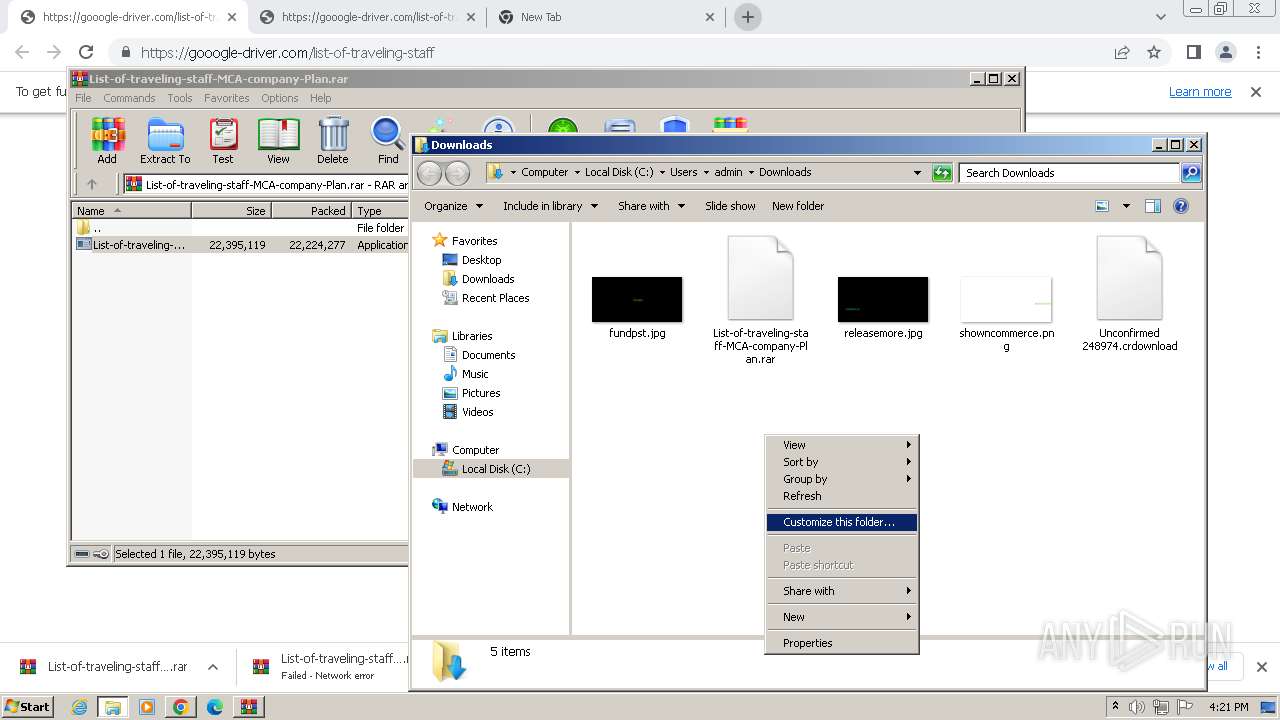
Task: Open the Start menu
Action: coord(28,707)
